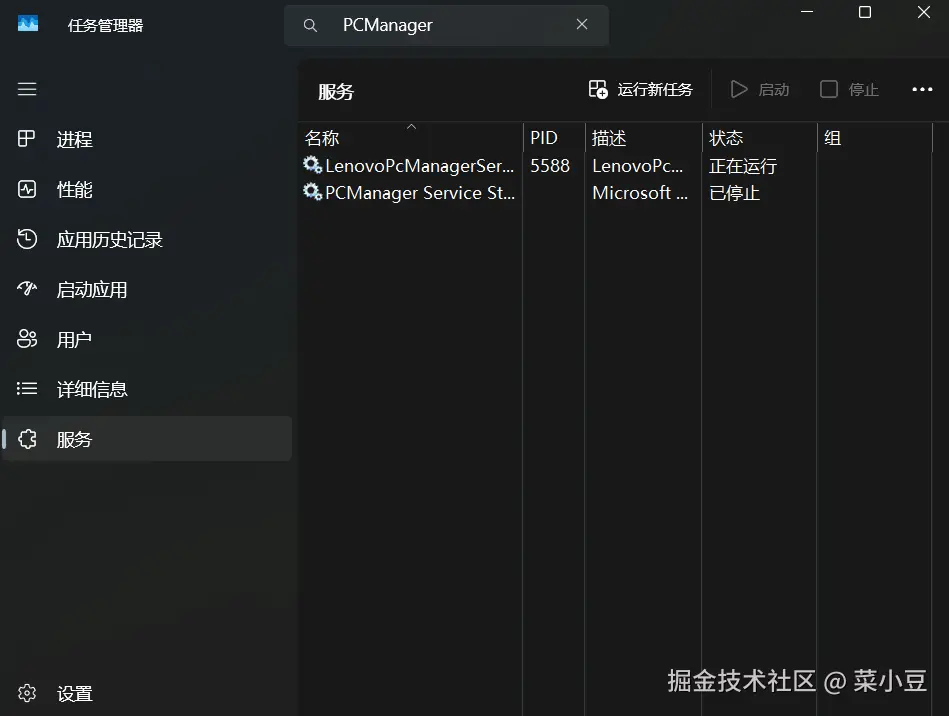
Task: Click the sort arrow above 名称 column
Action: [x=412, y=126]
